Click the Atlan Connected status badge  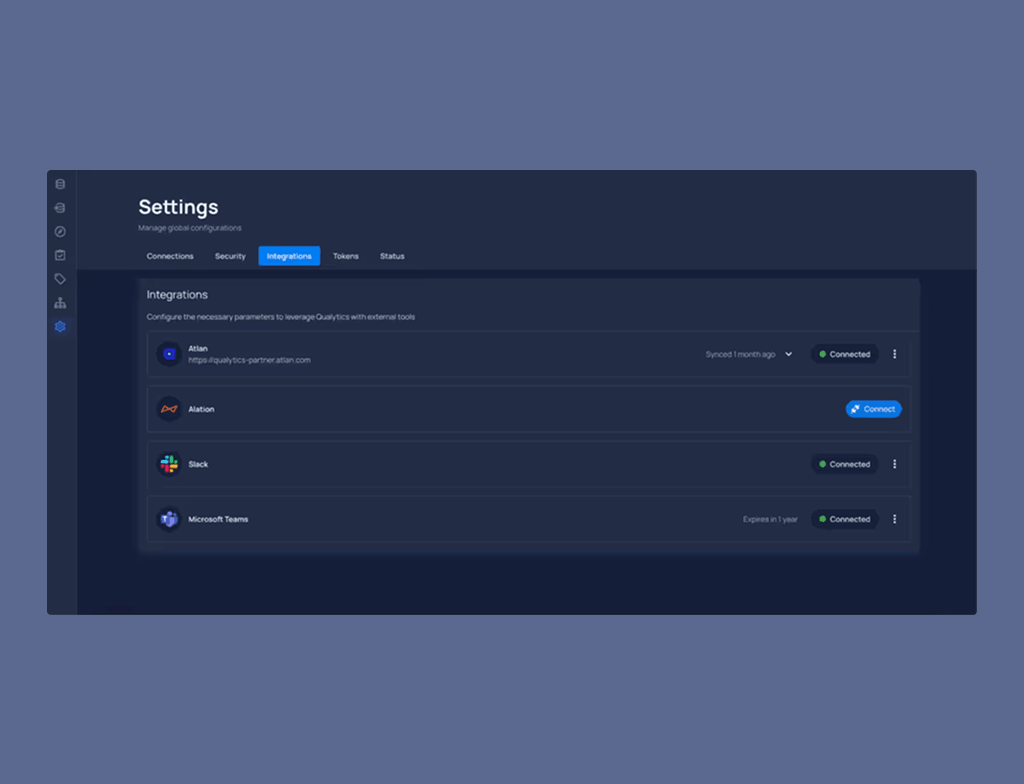(845, 354)
